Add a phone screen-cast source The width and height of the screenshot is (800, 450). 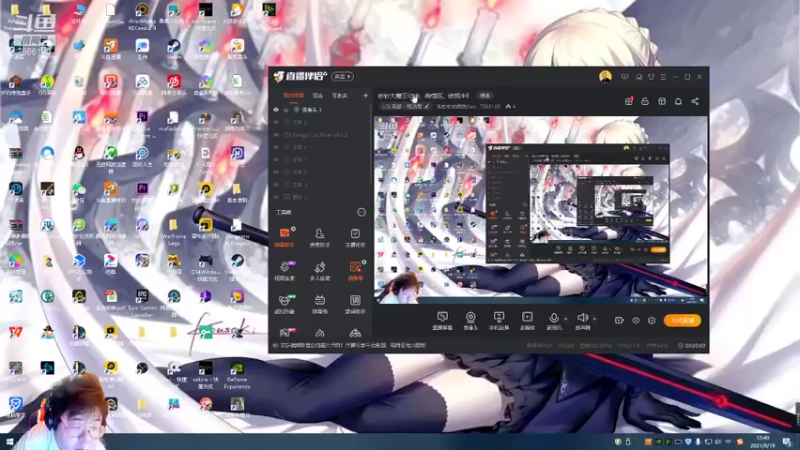pyautogui.click(x=499, y=320)
